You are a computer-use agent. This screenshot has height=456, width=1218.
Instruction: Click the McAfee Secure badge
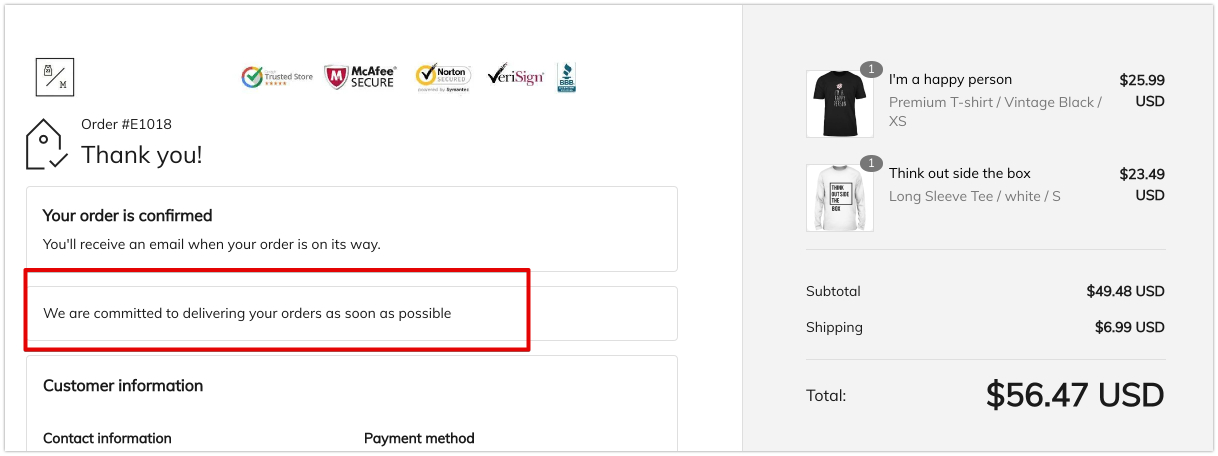360,77
